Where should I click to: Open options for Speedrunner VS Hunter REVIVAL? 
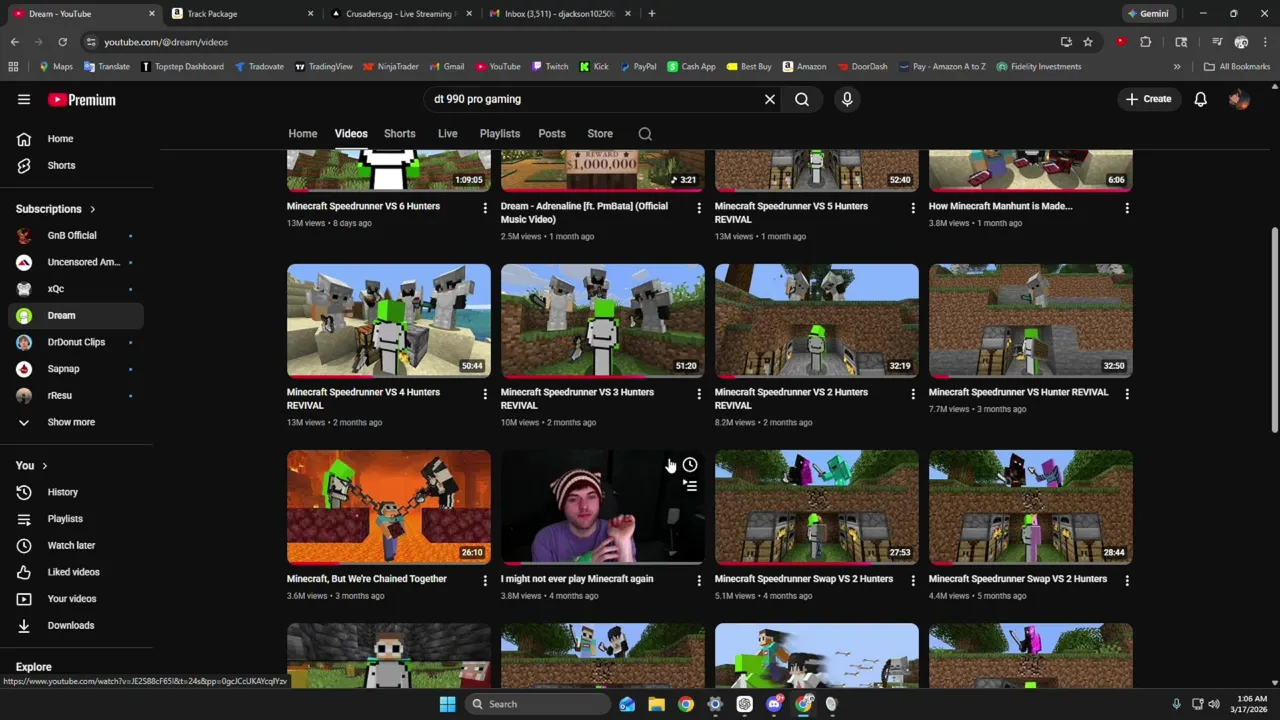(x=1127, y=394)
